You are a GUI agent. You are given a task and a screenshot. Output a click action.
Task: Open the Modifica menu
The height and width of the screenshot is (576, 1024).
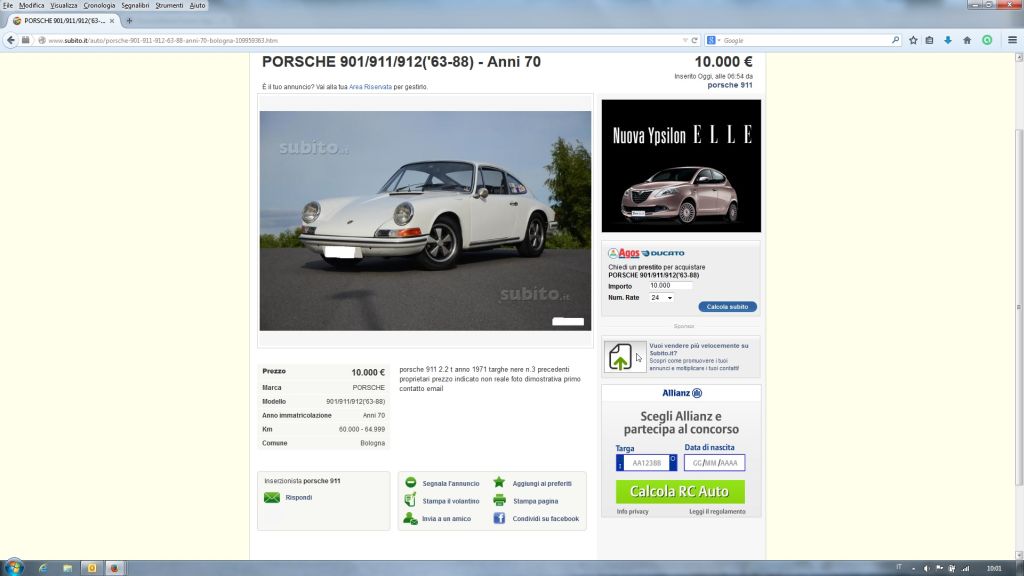(x=31, y=5)
